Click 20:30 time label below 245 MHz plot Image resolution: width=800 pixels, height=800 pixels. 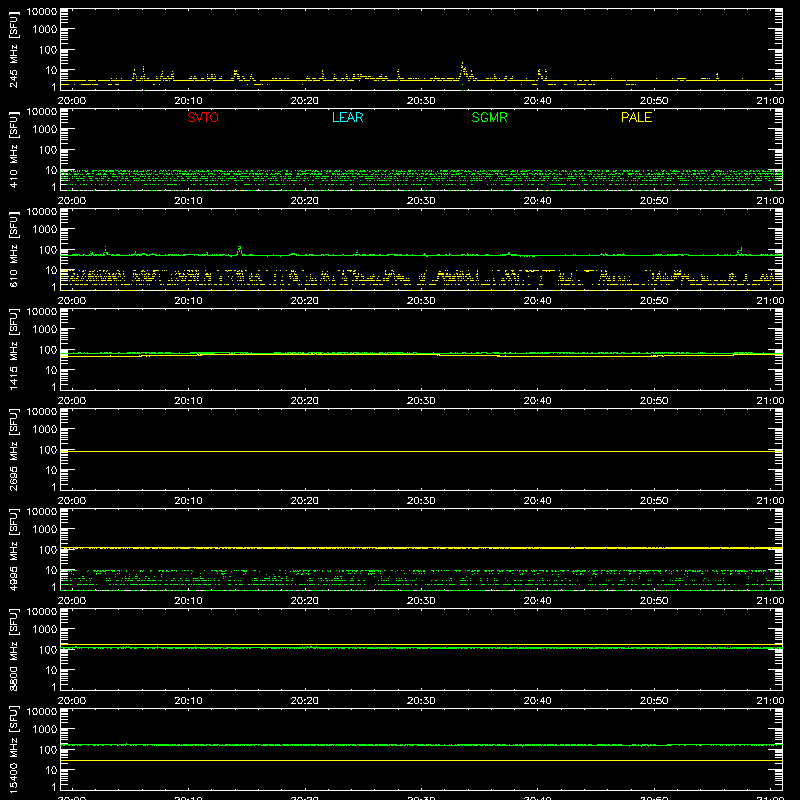[x=421, y=101]
